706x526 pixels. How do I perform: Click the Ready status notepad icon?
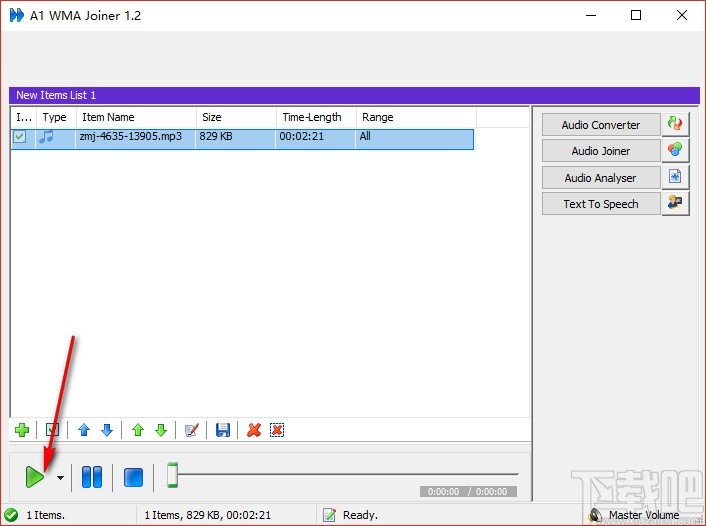329,514
